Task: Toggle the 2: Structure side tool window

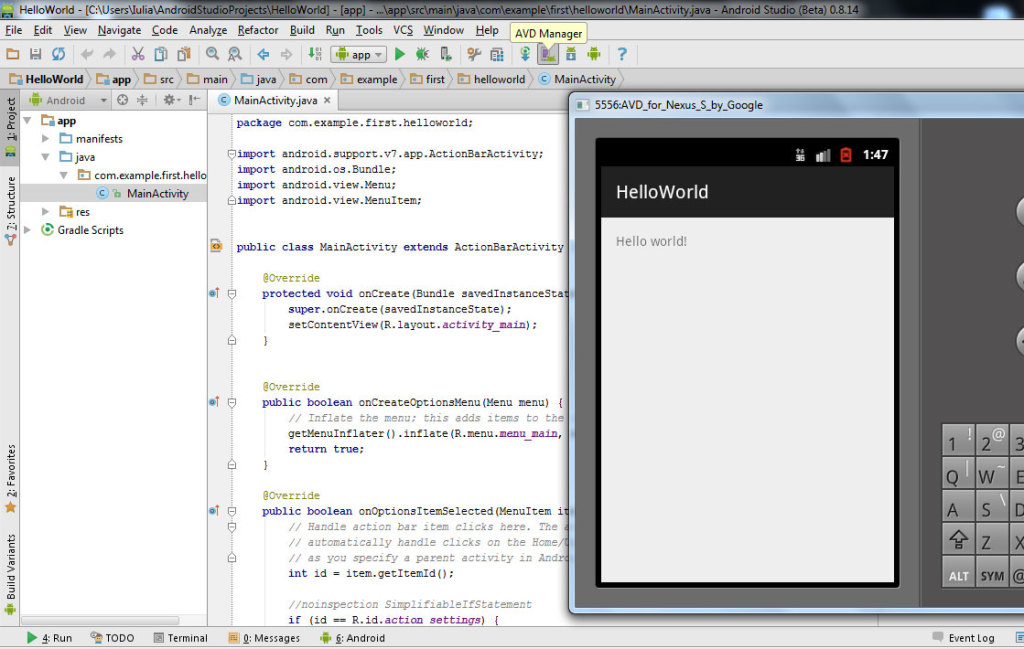Action: pyautogui.click(x=10, y=210)
